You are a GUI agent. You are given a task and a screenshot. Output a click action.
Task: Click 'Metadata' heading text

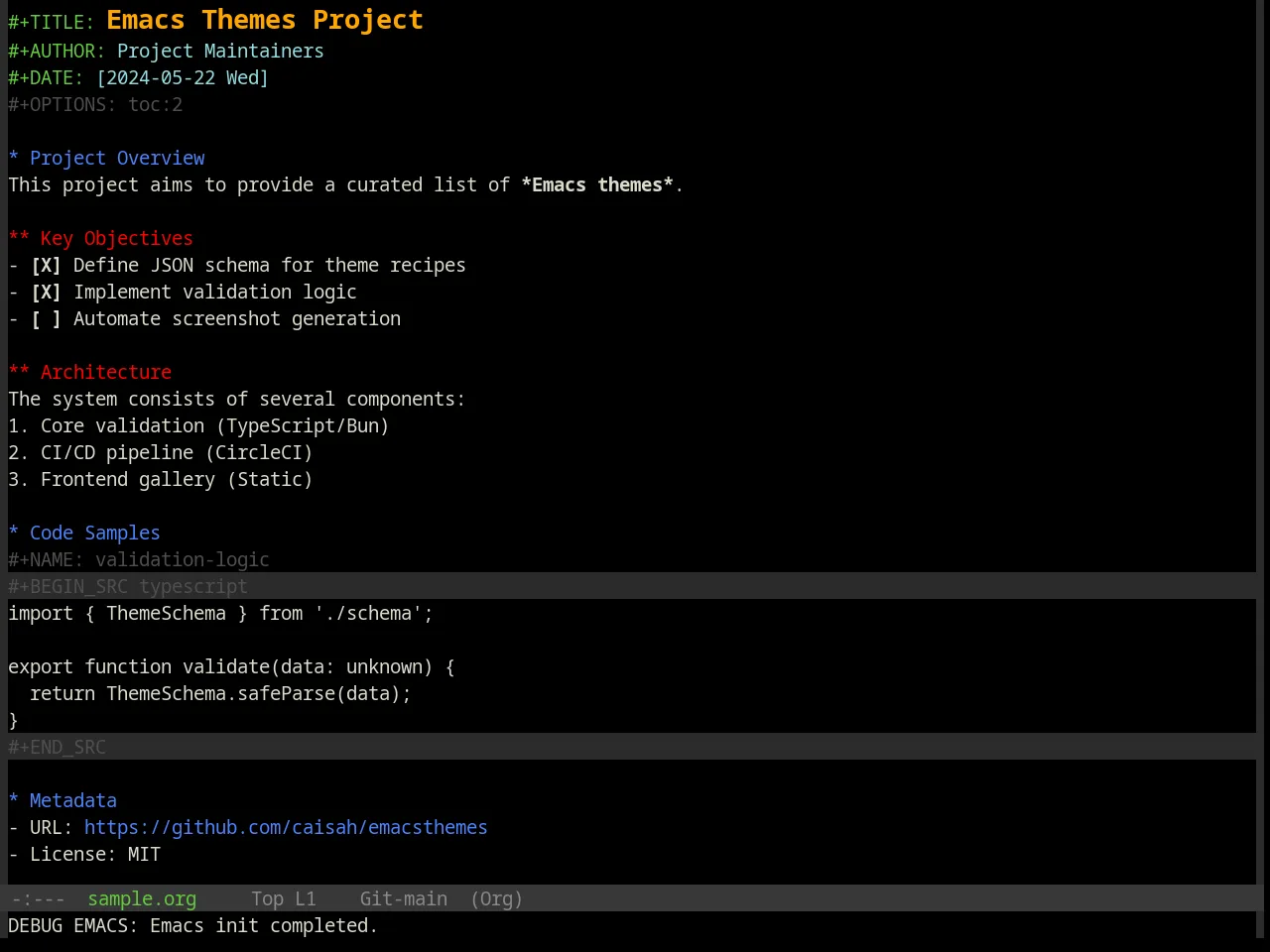click(73, 801)
